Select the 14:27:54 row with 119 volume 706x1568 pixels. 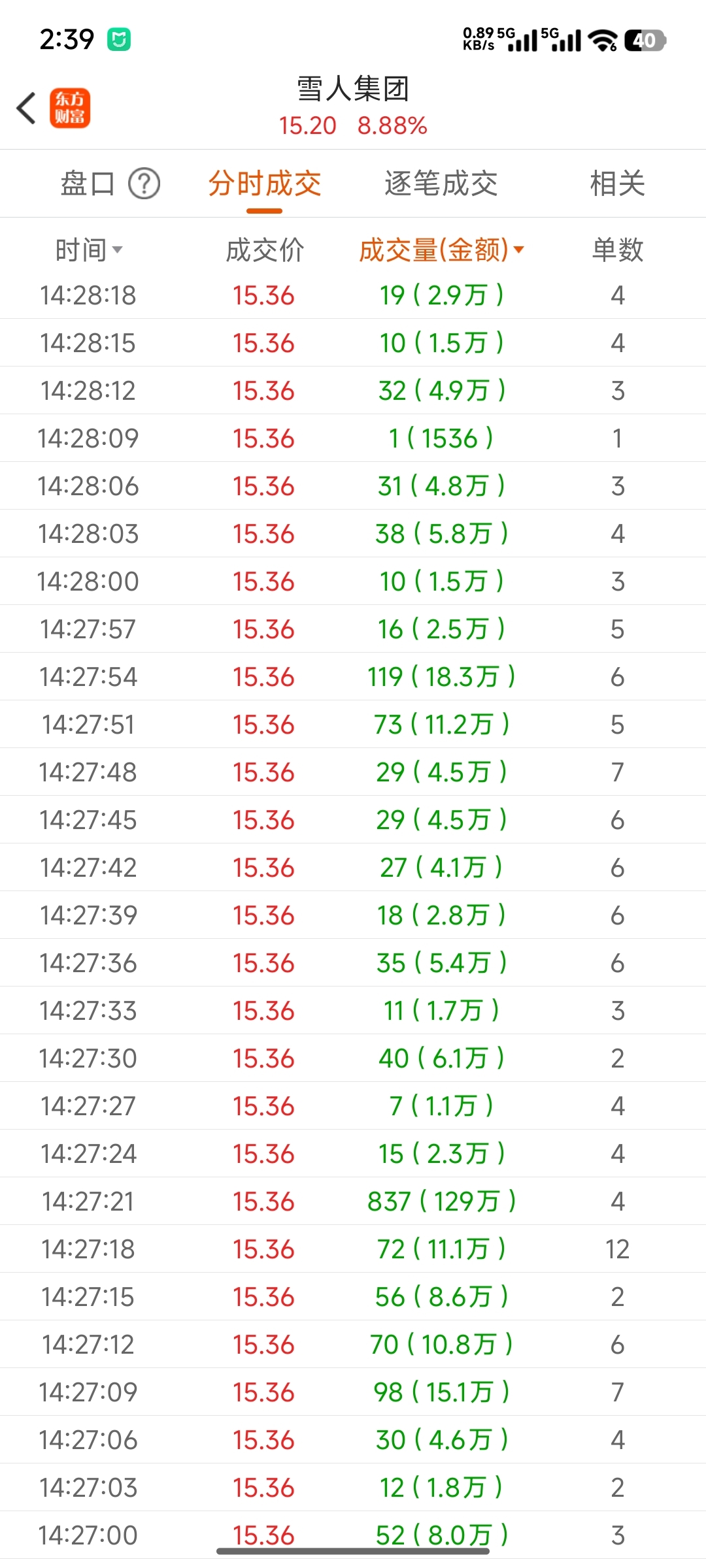click(x=353, y=677)
